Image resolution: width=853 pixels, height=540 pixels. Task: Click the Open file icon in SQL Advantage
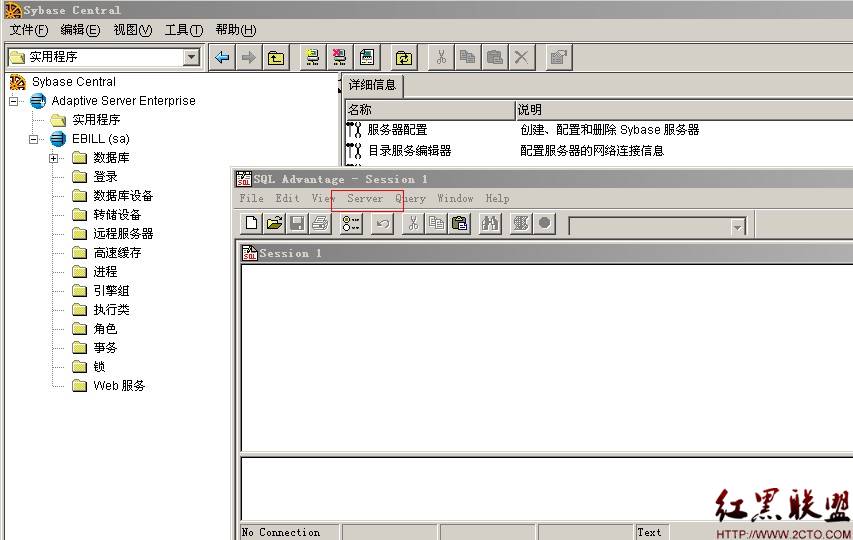point(274,223)
